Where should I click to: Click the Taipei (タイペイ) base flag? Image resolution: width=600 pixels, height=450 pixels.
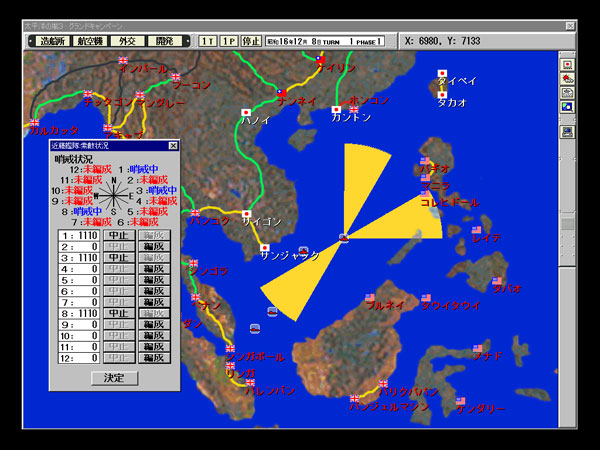442,74
